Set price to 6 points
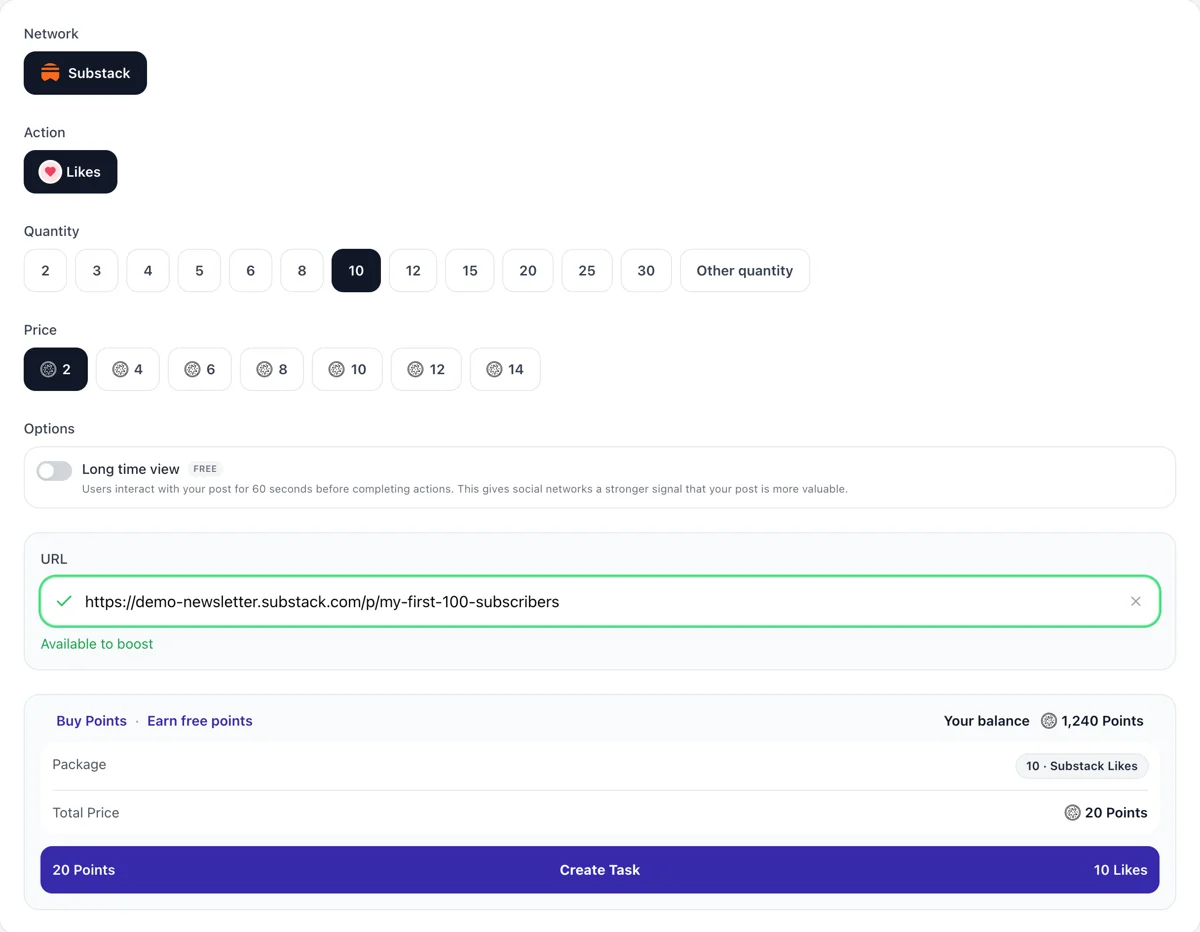This screenshot has height=932, width=1200. coord(200,369)
